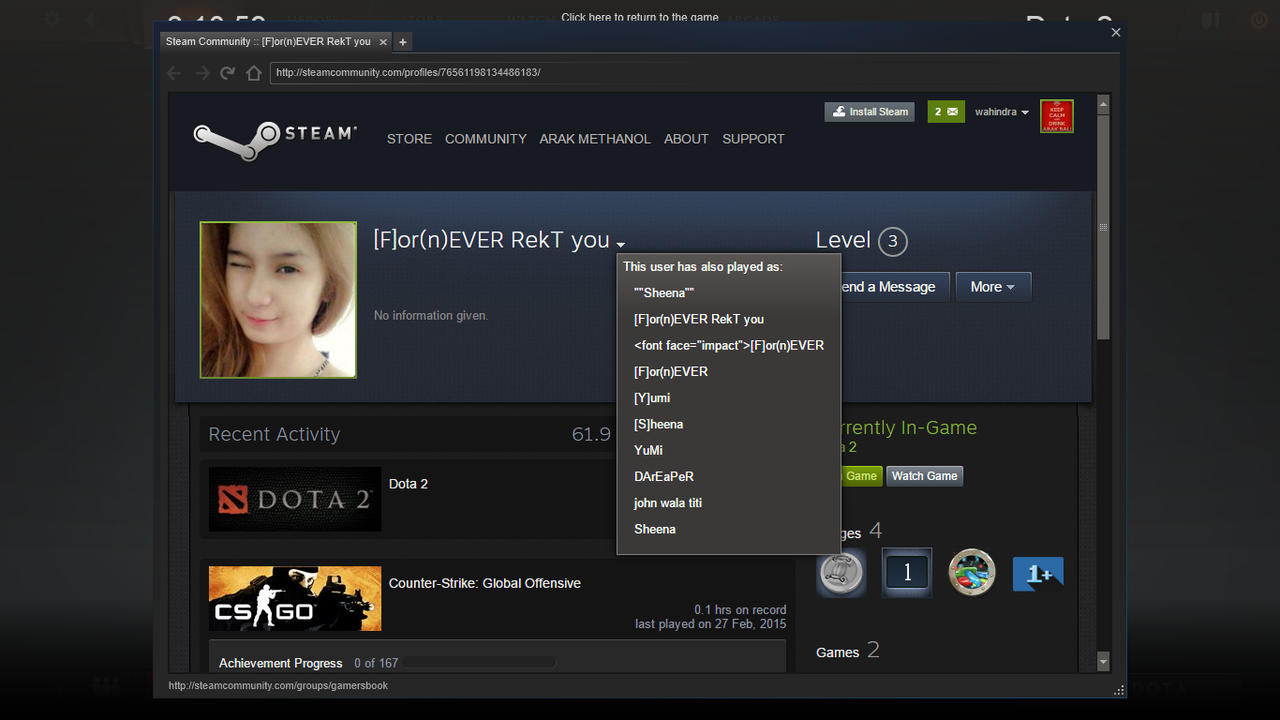Click the No information given text

click(431, 315)
